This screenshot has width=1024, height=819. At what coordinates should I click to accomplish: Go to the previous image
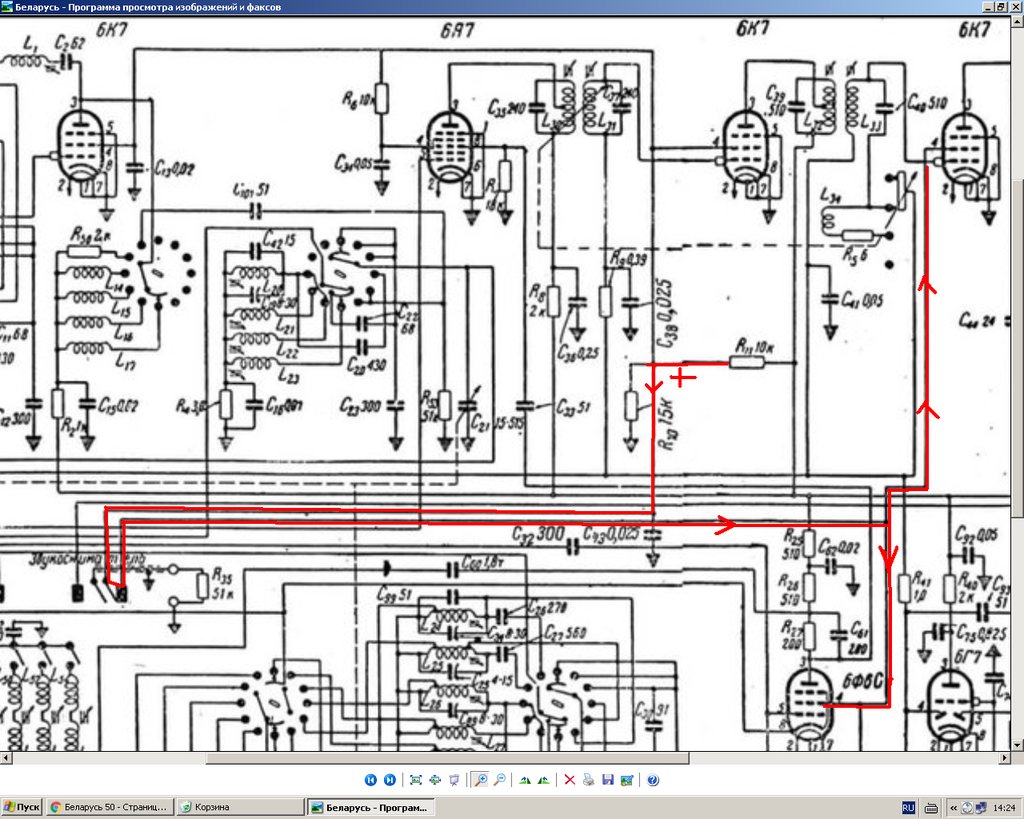(x=370, y=780)
